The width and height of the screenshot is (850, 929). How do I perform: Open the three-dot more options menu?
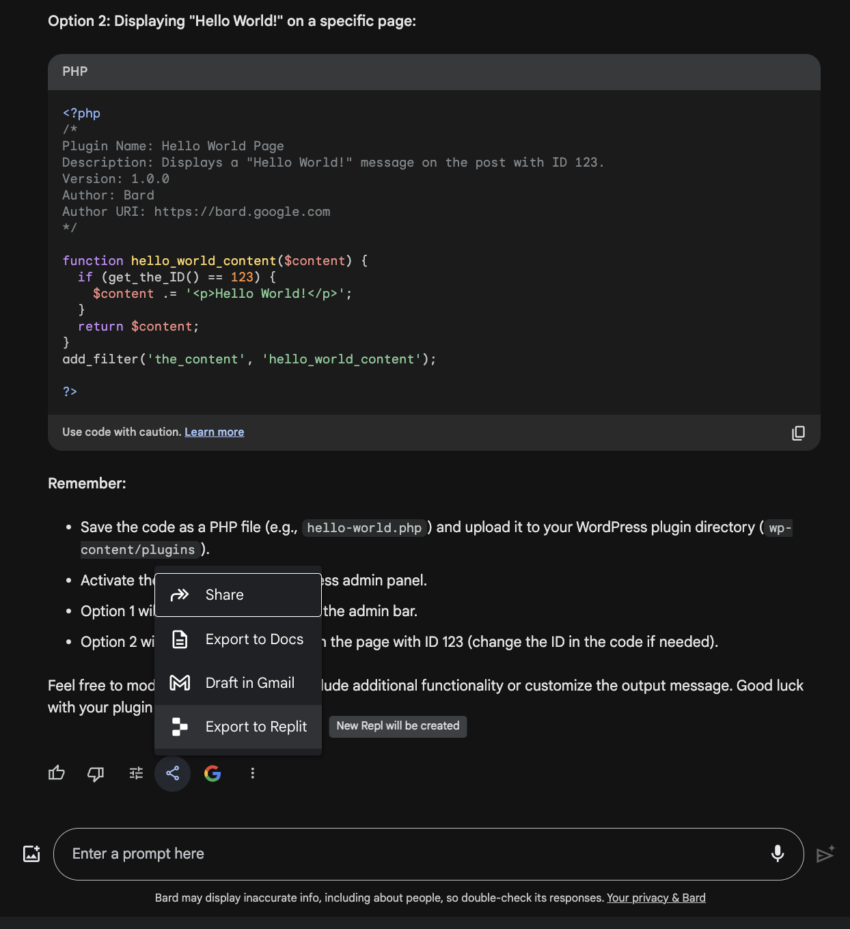(252, 773)
